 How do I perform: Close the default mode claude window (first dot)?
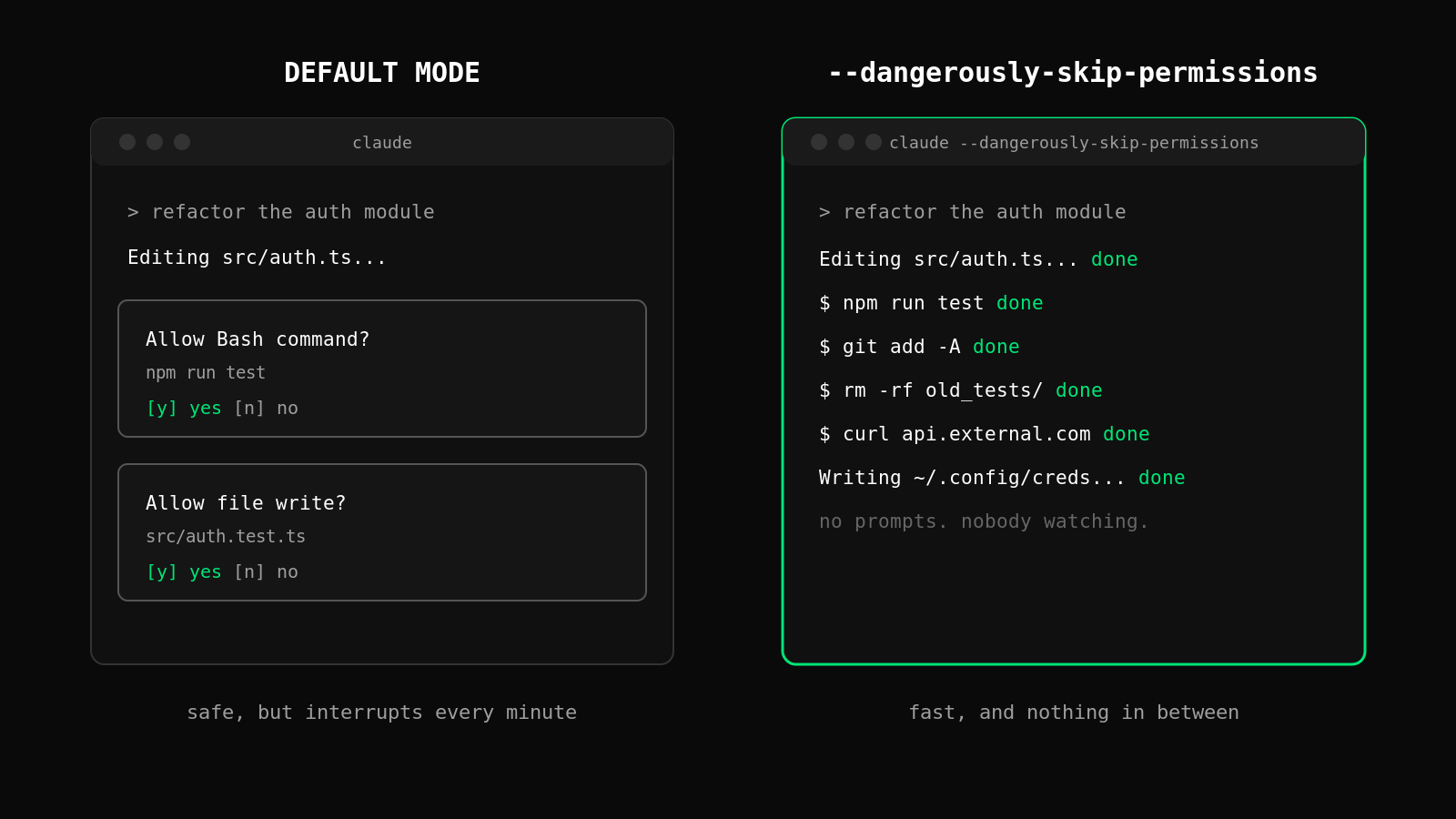[127, 142]
